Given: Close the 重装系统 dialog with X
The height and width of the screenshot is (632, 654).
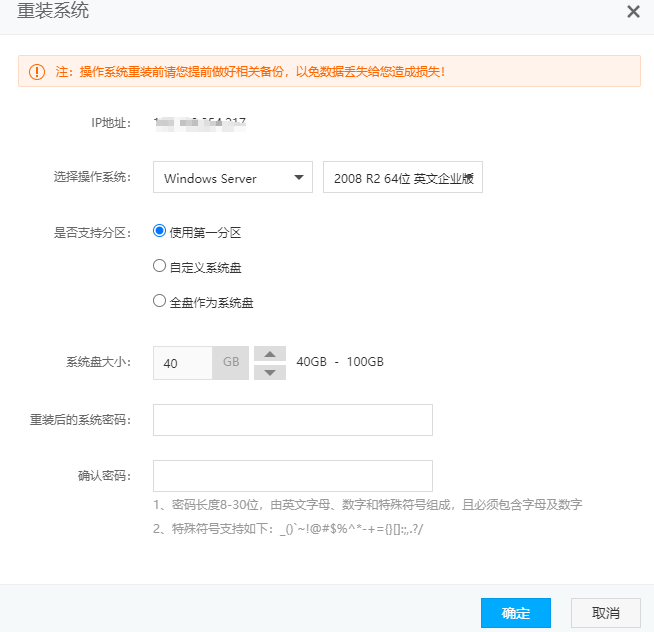Looking at the screenshot, I should (633, 11).
